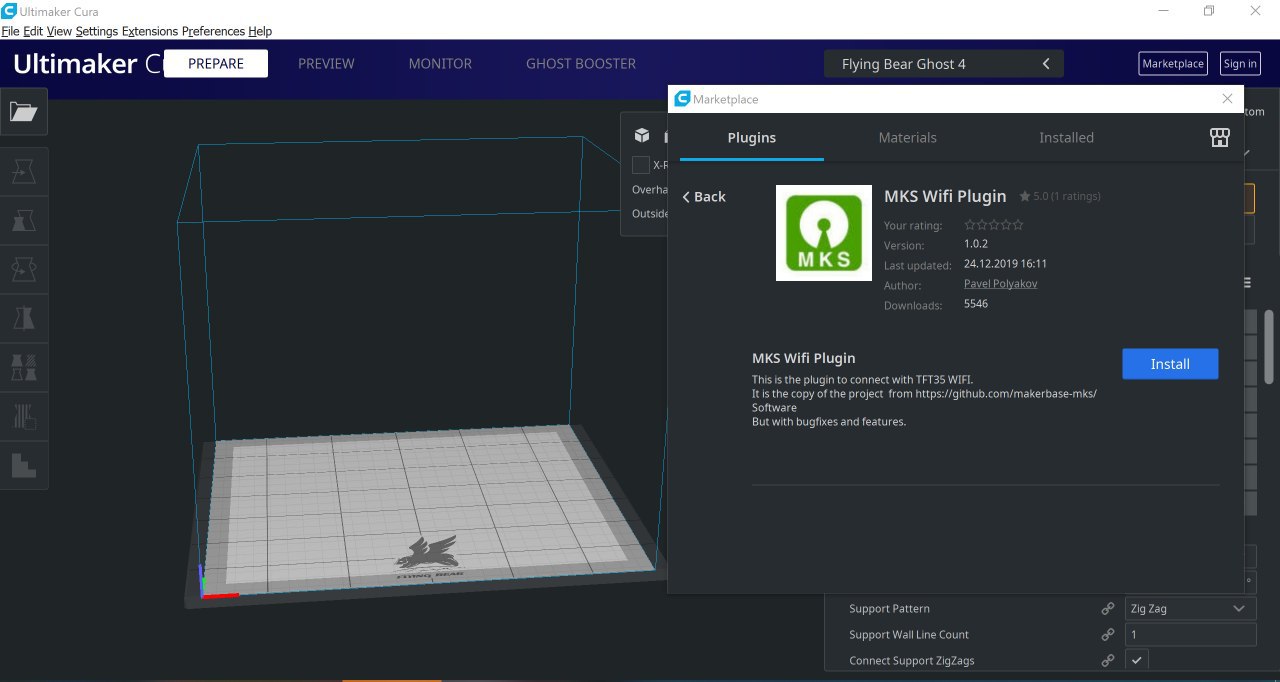Go Back to the plugin list

[x=704, y=197]
